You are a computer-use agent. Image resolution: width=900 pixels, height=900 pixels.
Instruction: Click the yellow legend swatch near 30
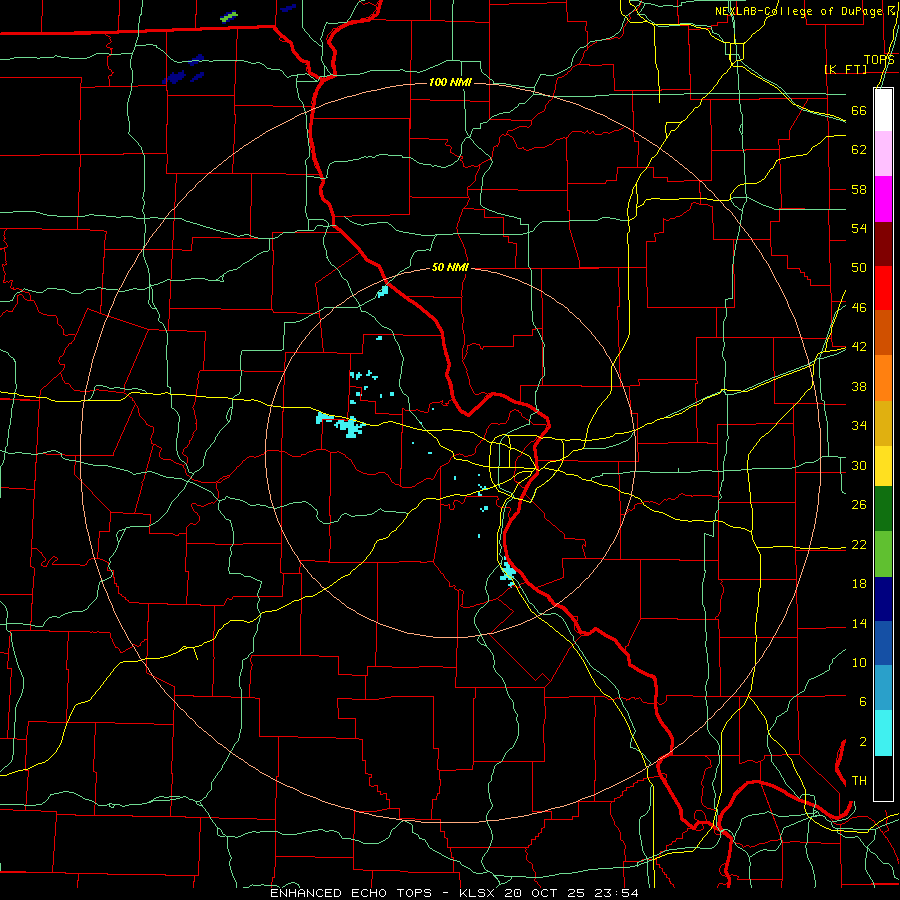click(883, 466)
